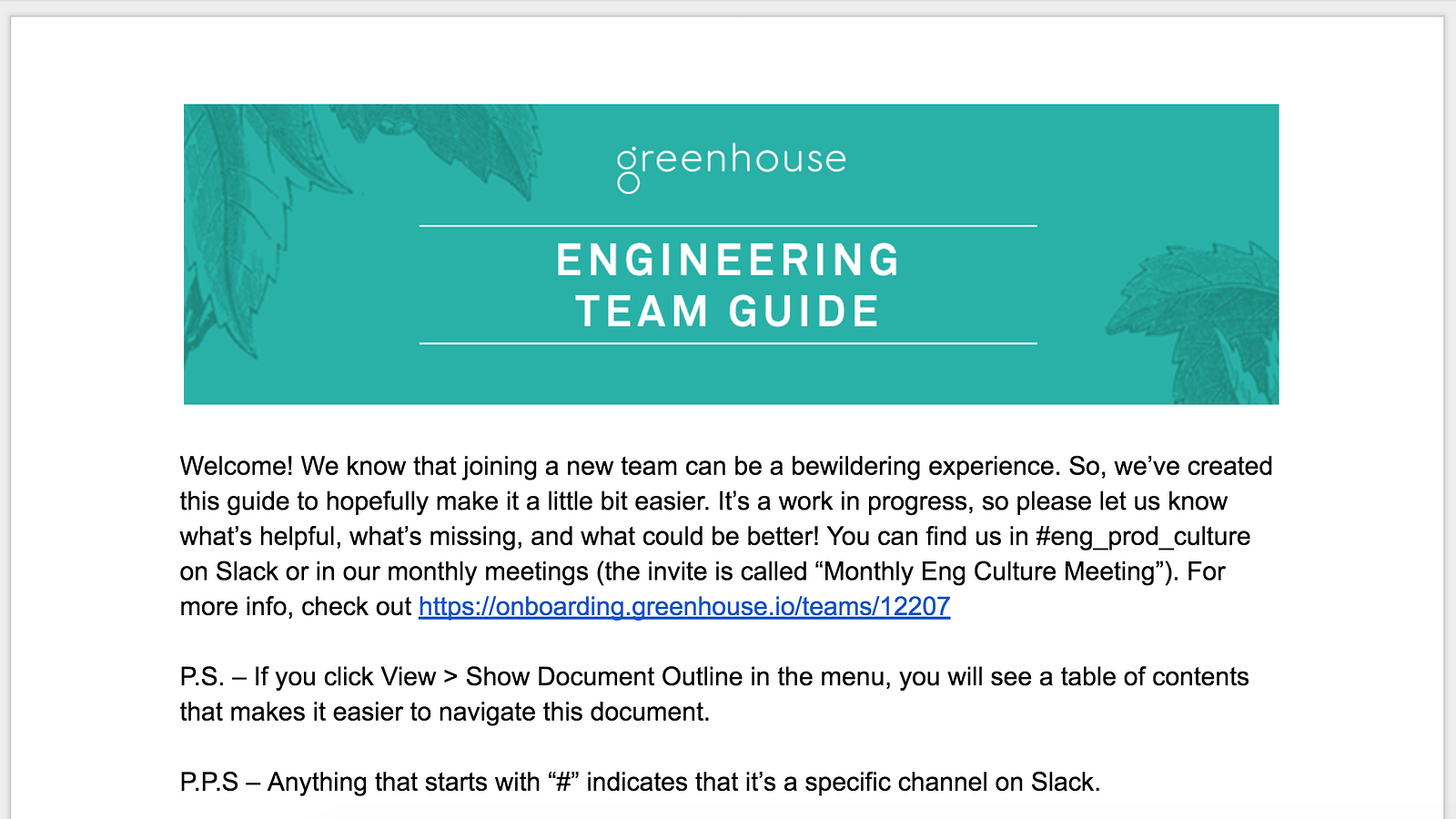This screenshot has height=819, width=1456.
Task: Place cursor in the P.S. paragraph
Action: pyautogui.click(x=714, y=694)
